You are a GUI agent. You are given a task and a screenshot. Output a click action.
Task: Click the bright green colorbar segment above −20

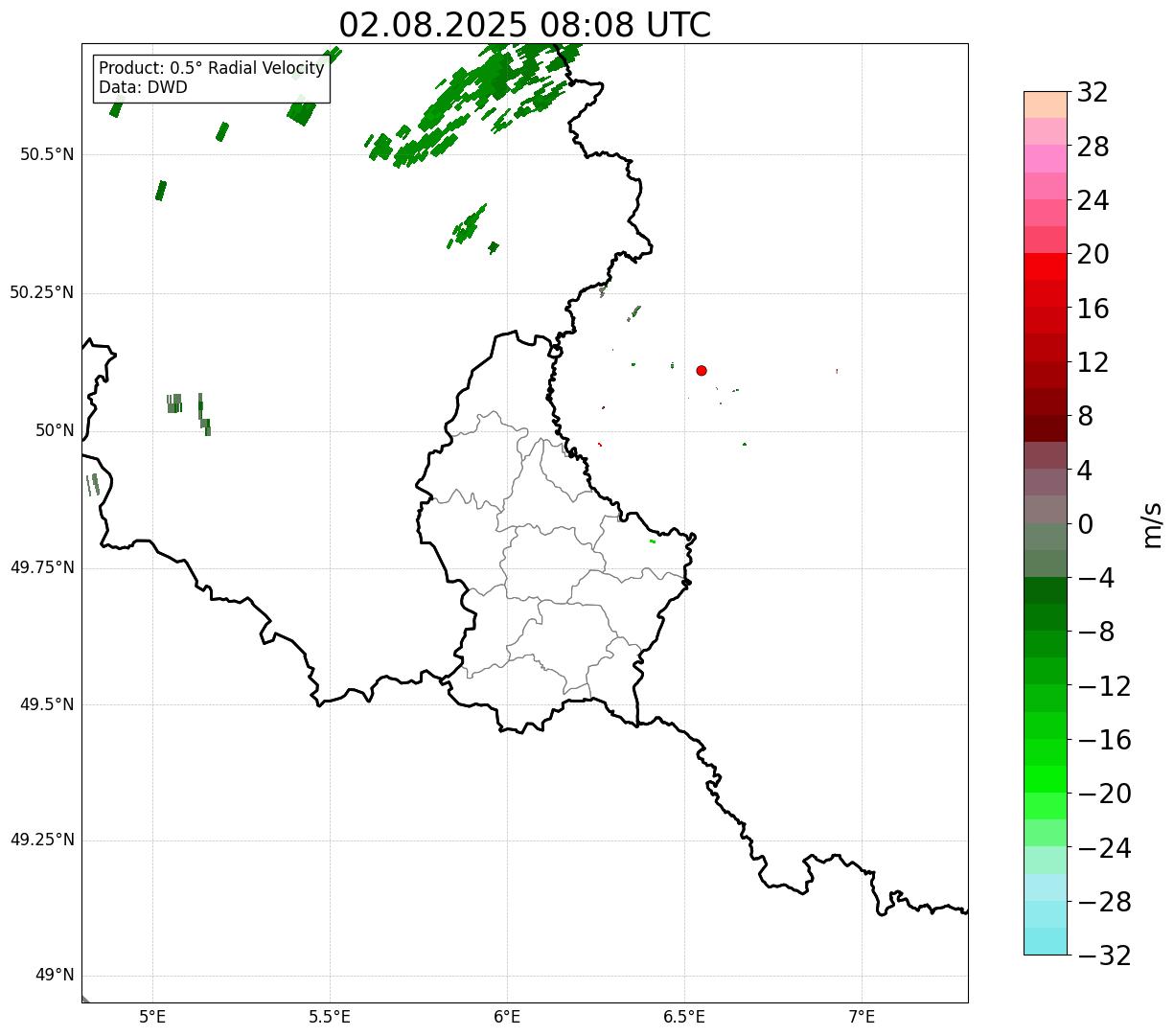(x=1046, y=779)
